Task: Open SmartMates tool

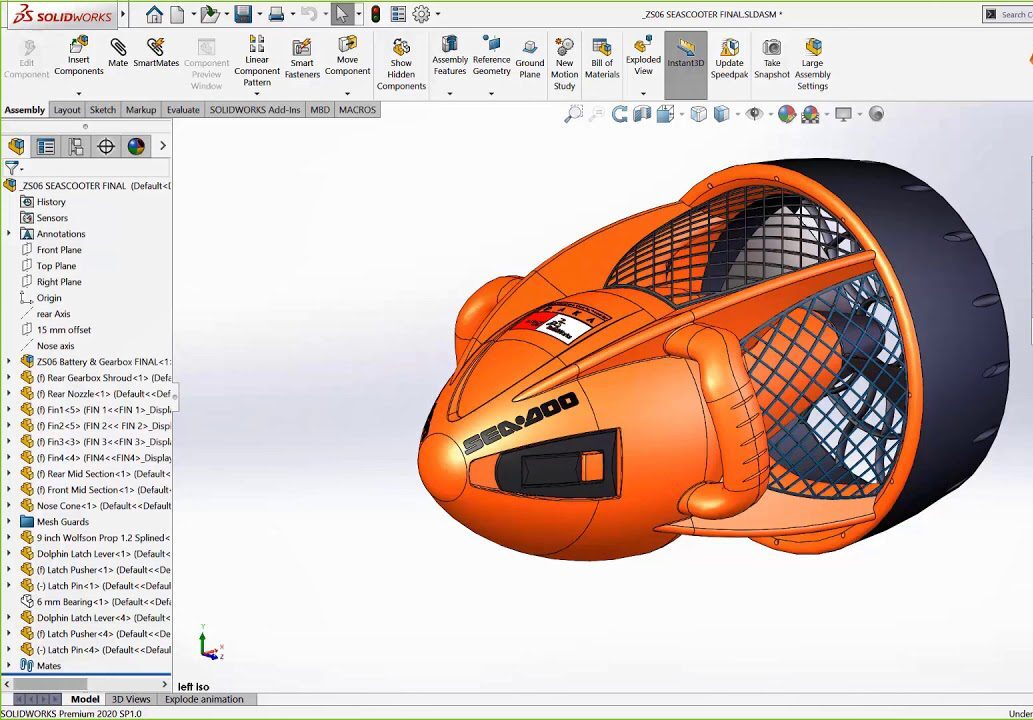Action: (x=156, y=52)
